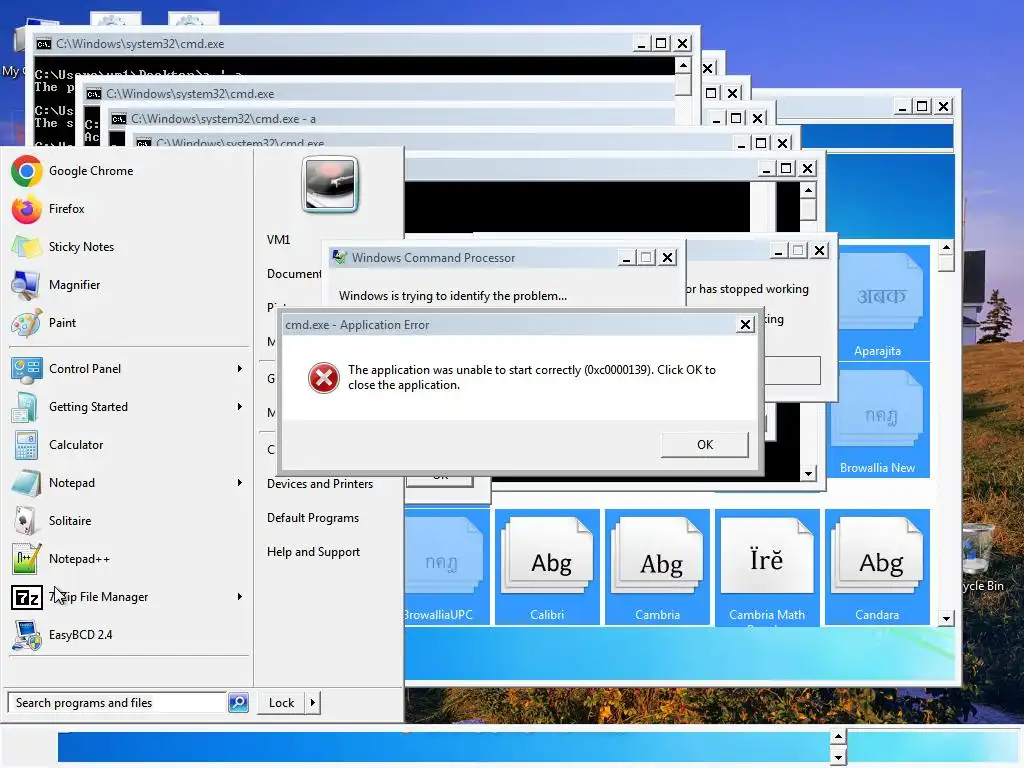Expand Notepad recent files arrow
1024x768 pixels.
click(x=240, y=483)
